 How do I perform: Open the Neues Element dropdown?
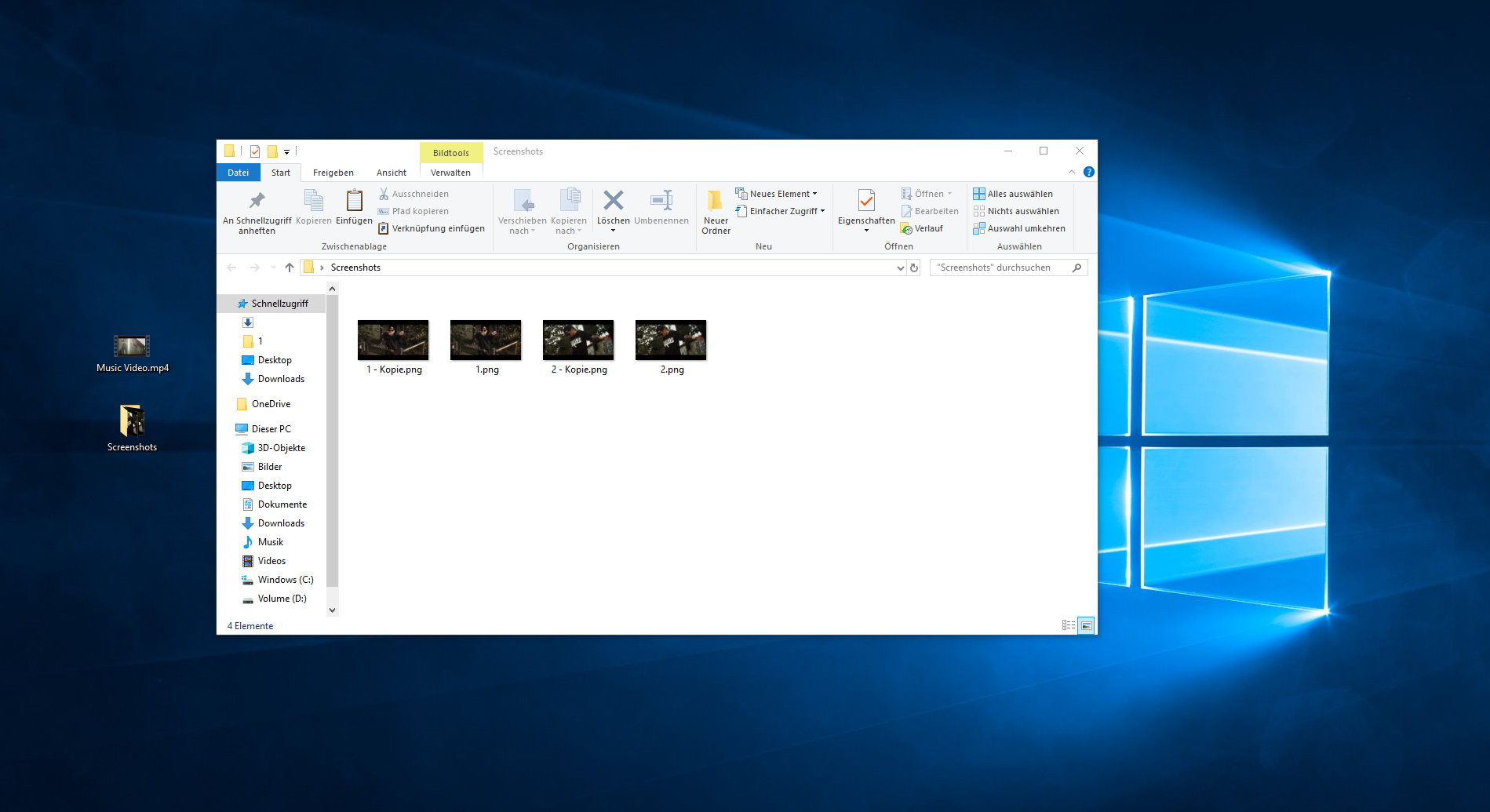[x=776, y=194]
